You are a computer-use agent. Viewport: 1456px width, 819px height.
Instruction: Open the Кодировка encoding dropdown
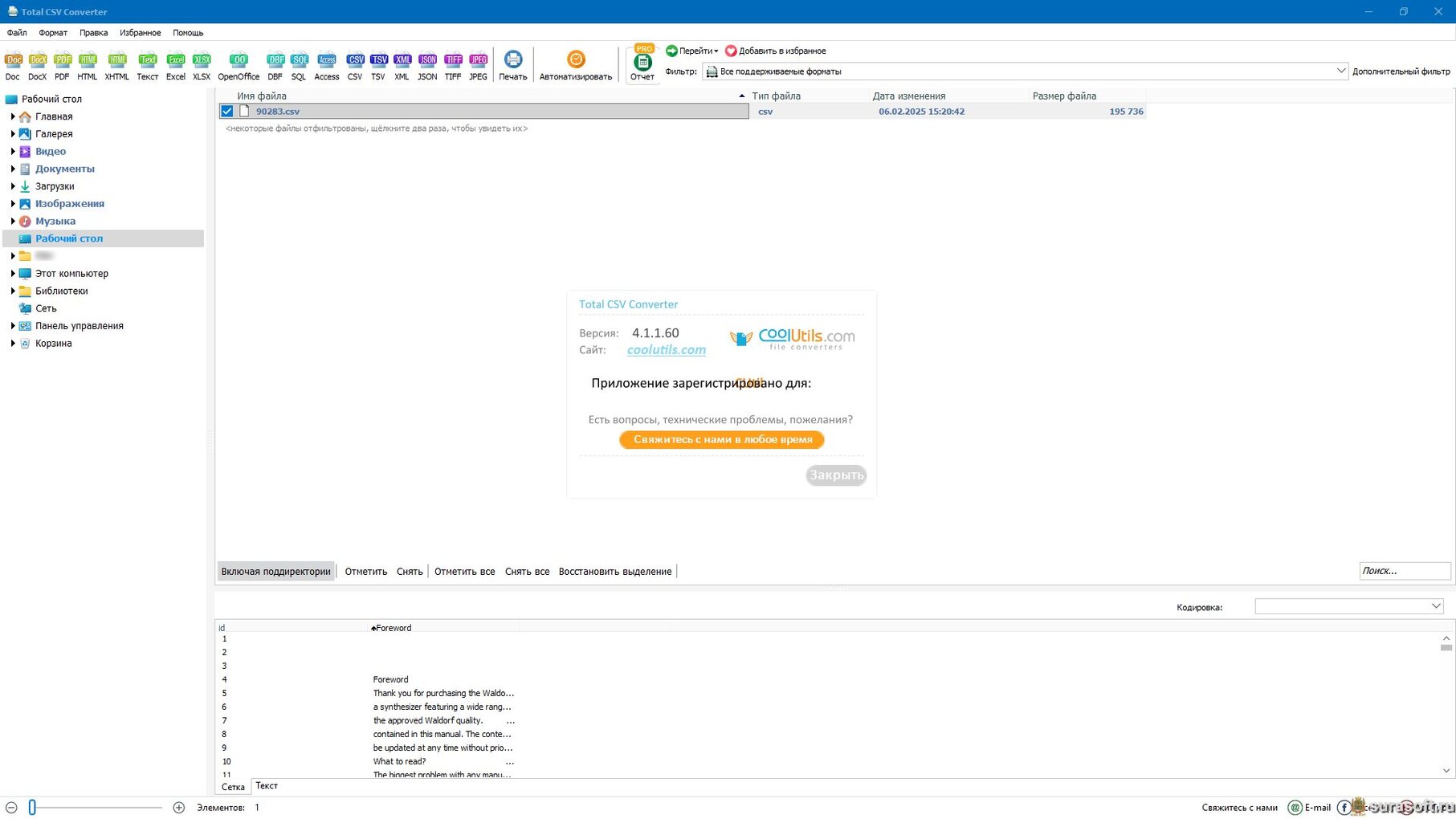tap(1349, 606)
